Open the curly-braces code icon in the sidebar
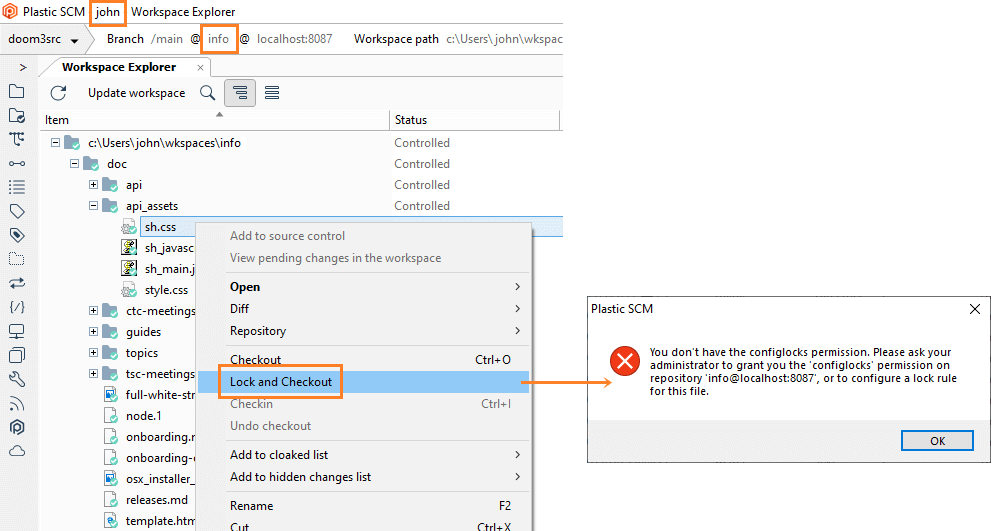This screenshot has width=995, height=531. [x=16, y=307]
